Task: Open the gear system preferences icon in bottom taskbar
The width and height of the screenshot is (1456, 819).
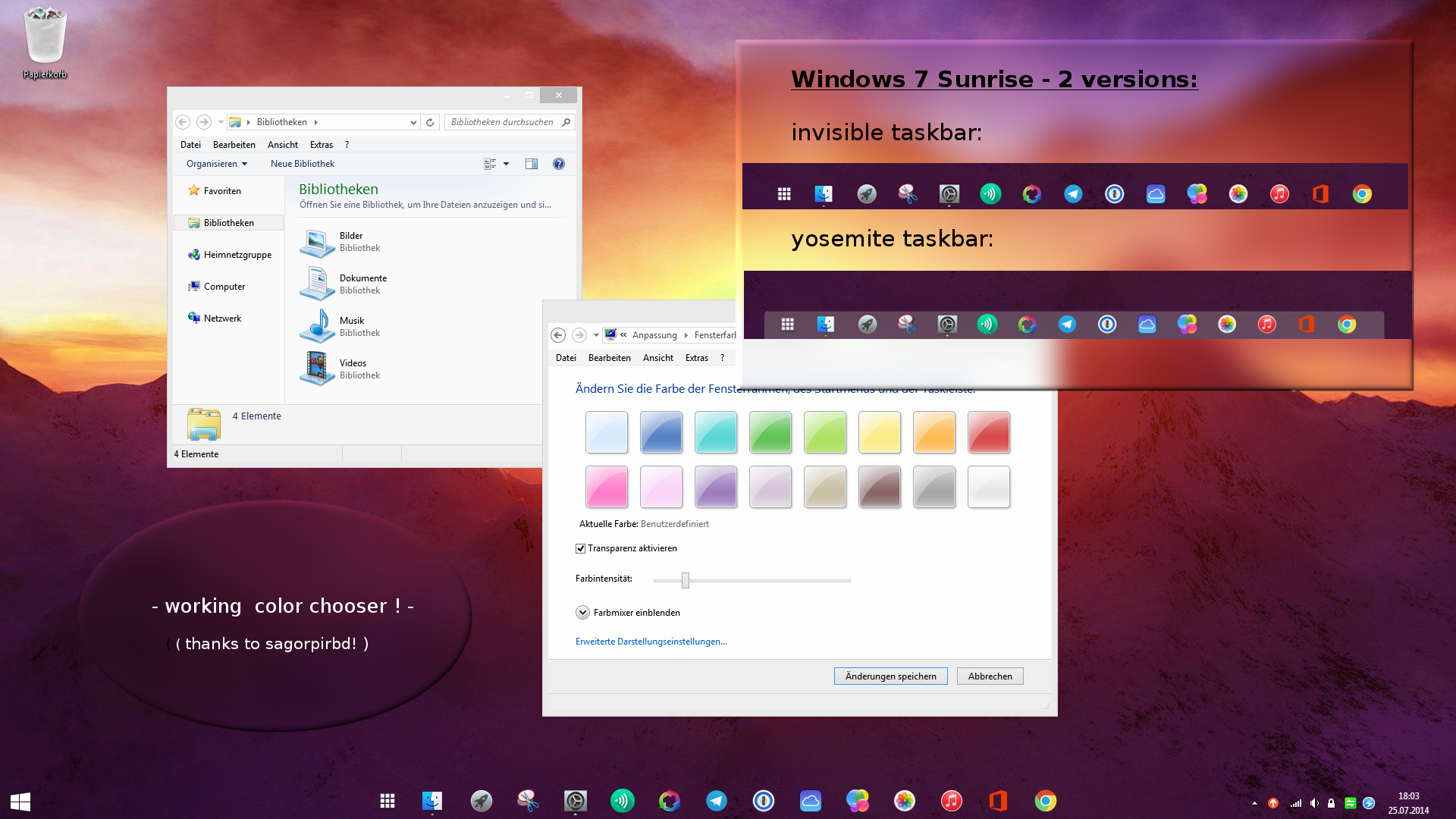Action: point(576,801)
